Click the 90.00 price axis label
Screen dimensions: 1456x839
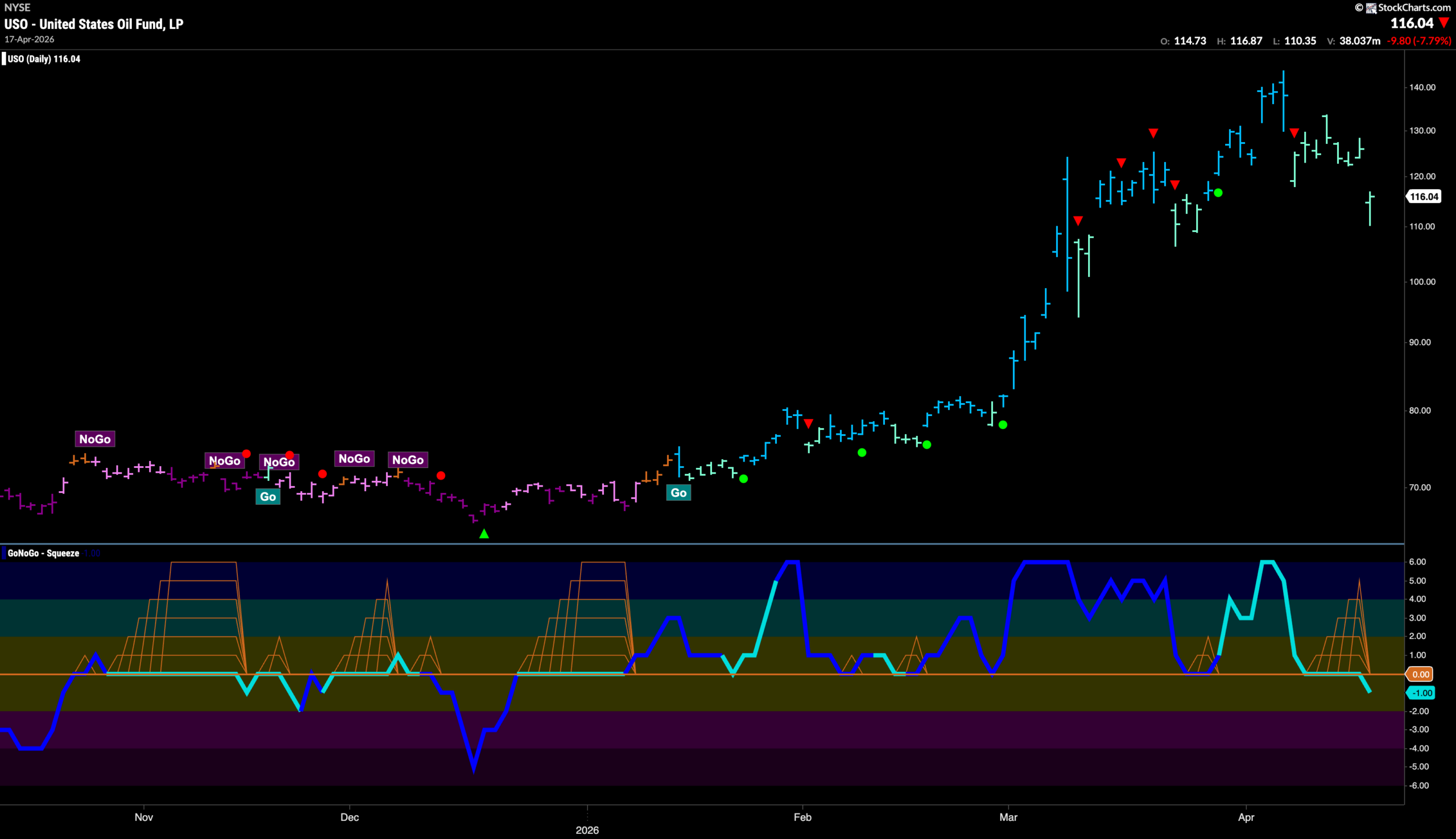coord(1420,342)
